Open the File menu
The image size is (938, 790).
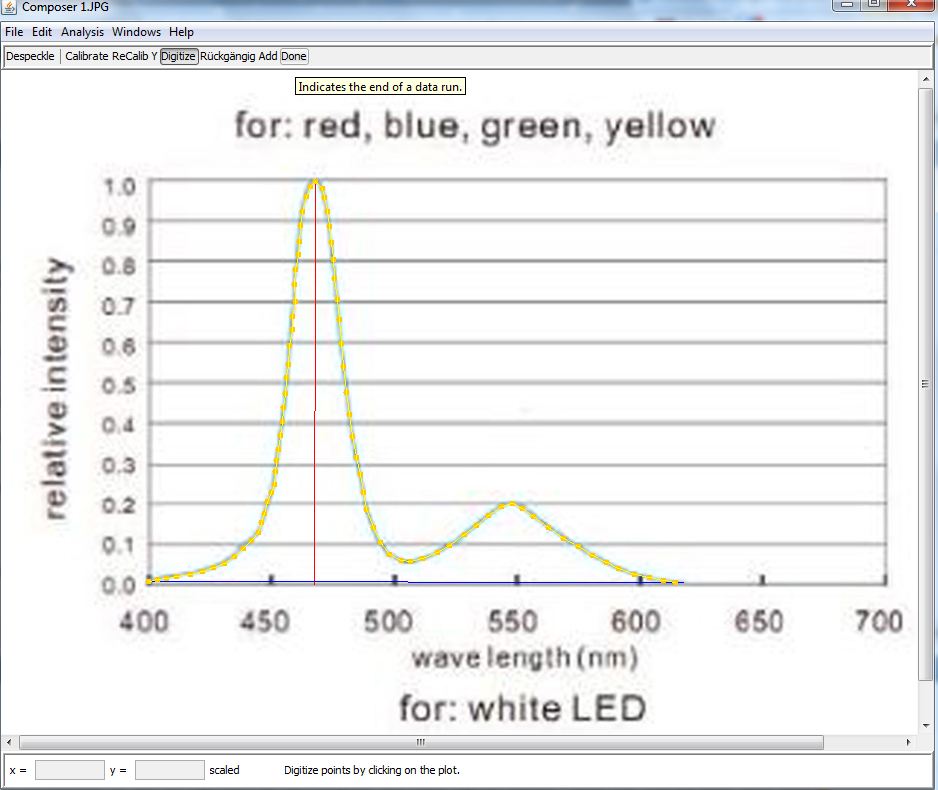[x=14, y=32]
